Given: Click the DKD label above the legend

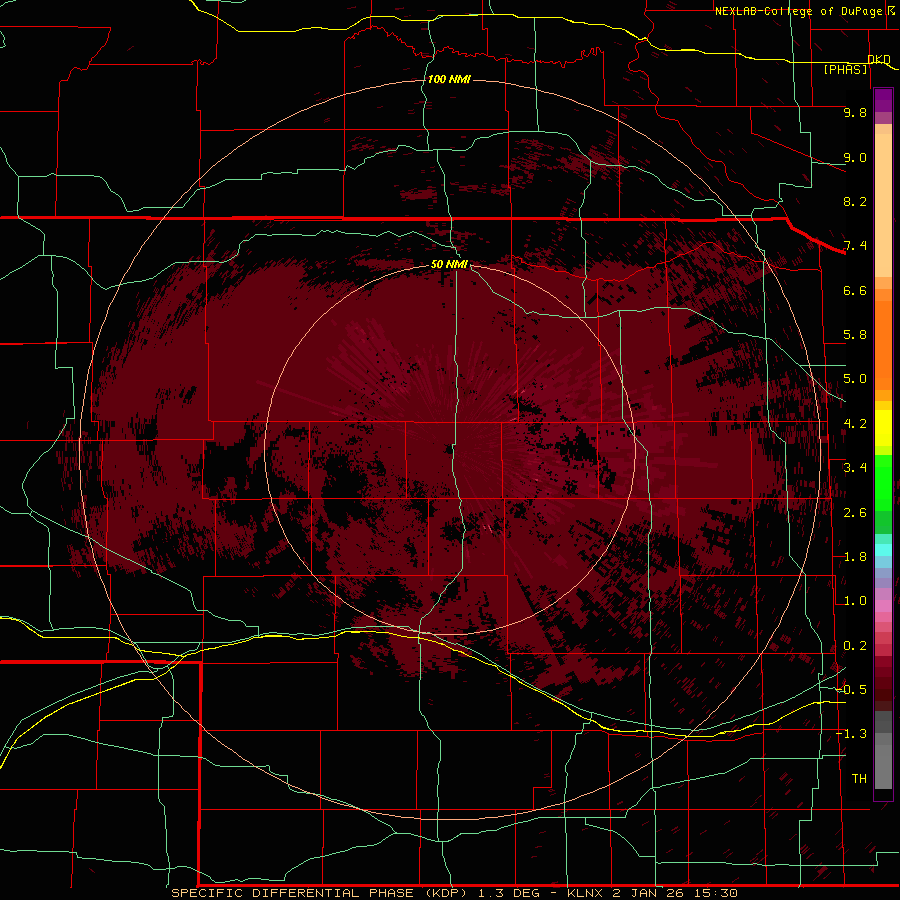Looking at the screenshot, I should coord(879,59).
